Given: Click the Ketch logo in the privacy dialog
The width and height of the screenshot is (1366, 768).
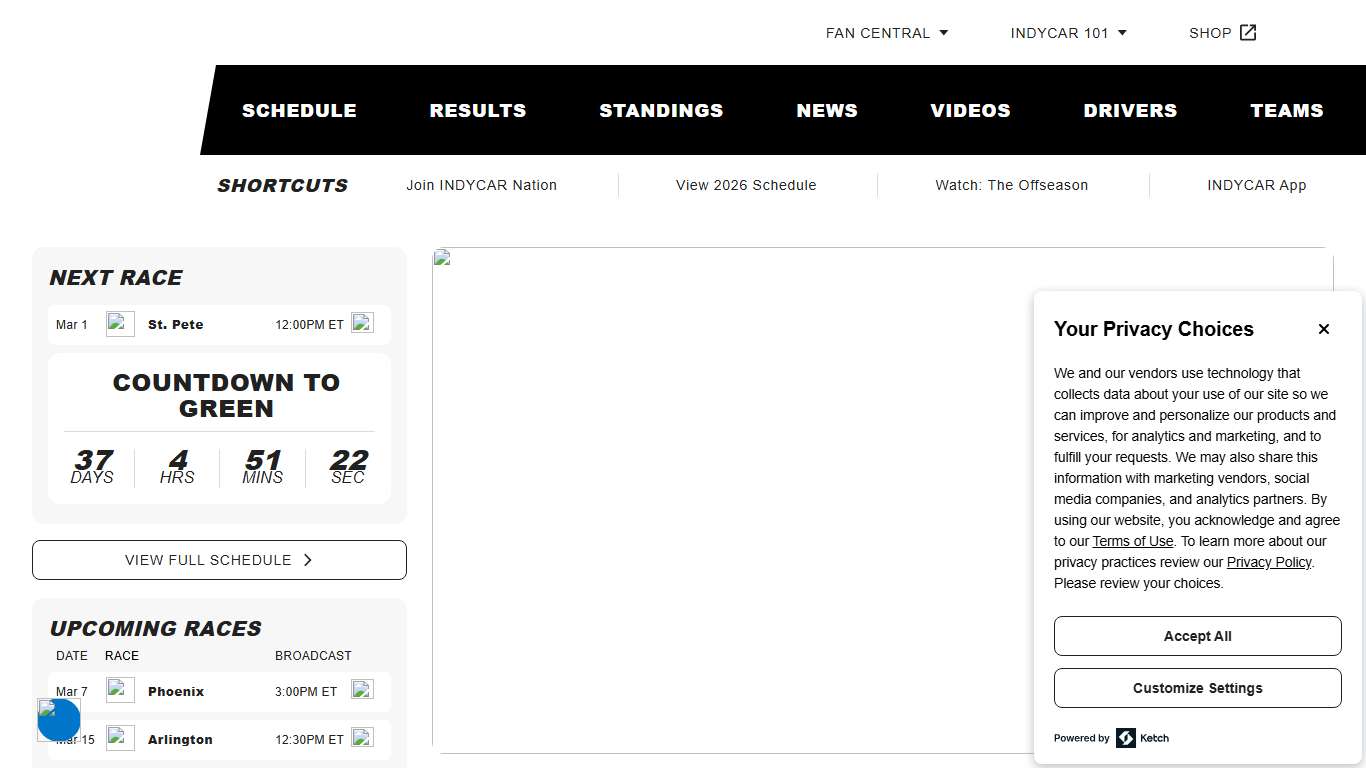Looking at the screenshot, I should (1125, 738).
